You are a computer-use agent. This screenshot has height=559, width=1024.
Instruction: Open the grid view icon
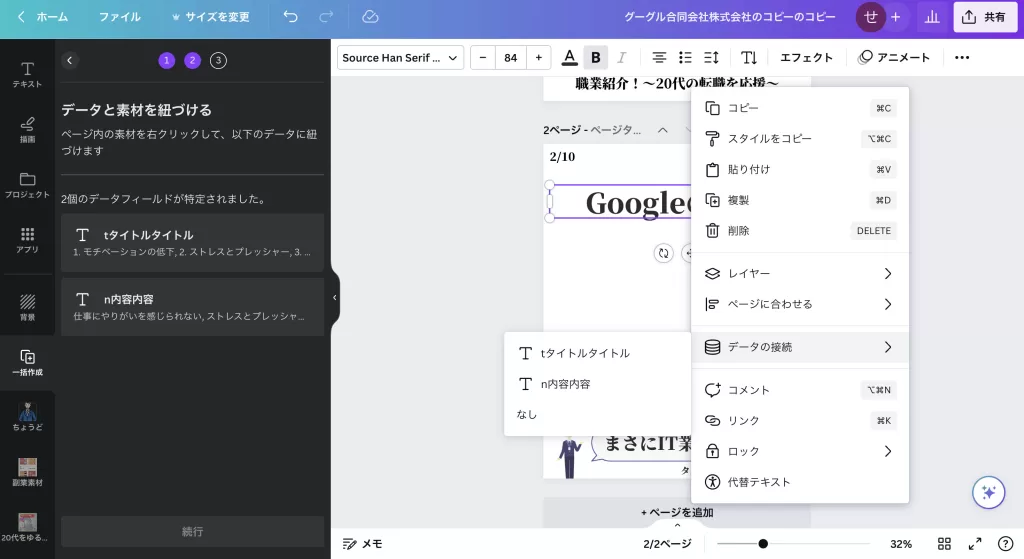pos(944,543)
